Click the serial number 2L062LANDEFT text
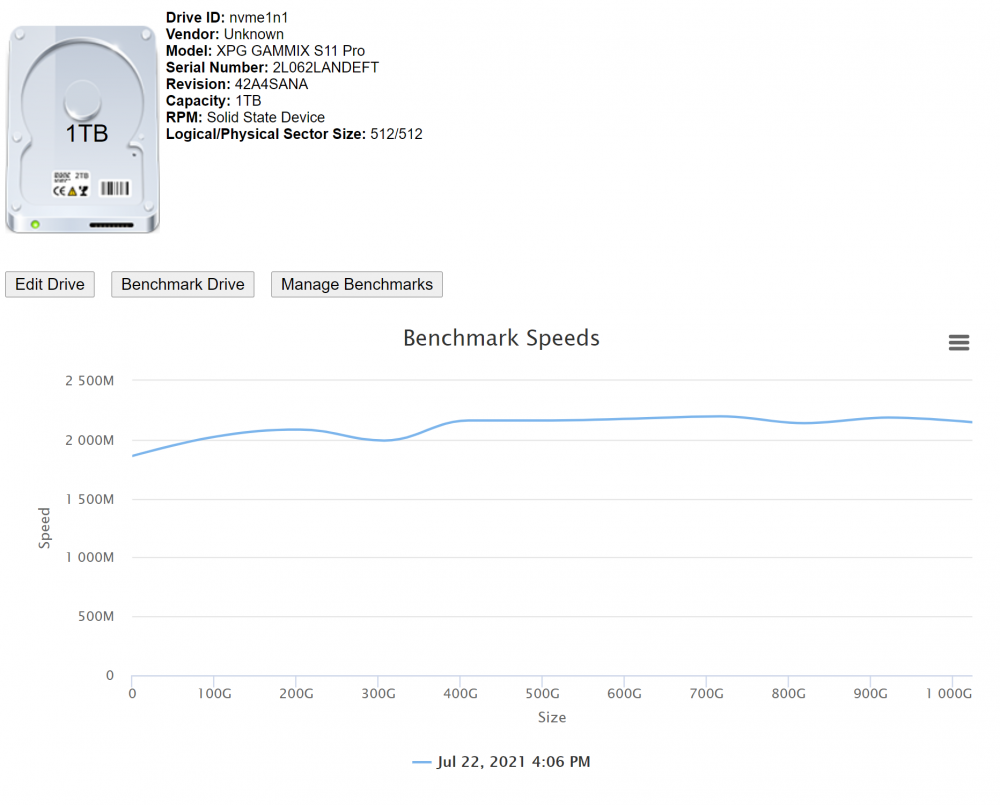 326,68
